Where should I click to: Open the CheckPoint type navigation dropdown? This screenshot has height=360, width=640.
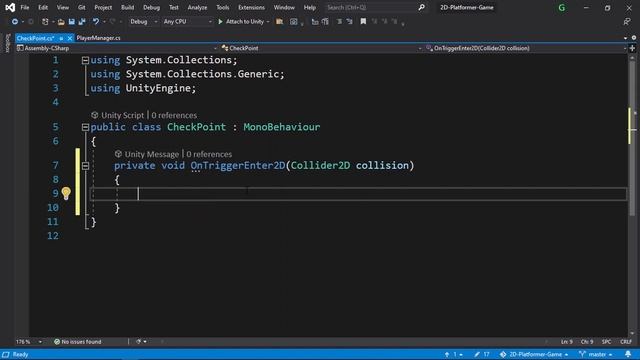[x=322, y=48]
